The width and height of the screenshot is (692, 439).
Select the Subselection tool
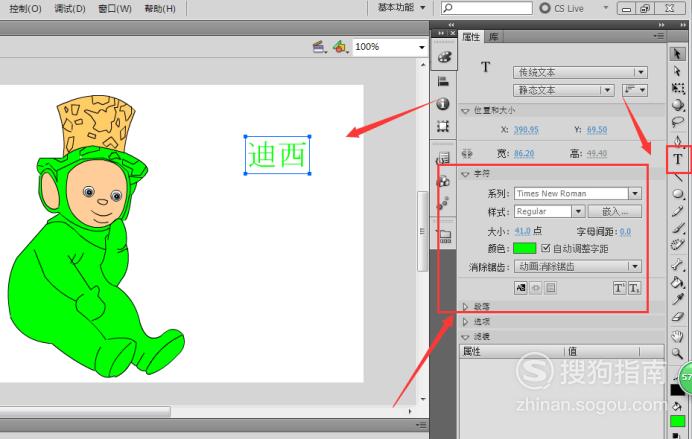click(677, 71)
